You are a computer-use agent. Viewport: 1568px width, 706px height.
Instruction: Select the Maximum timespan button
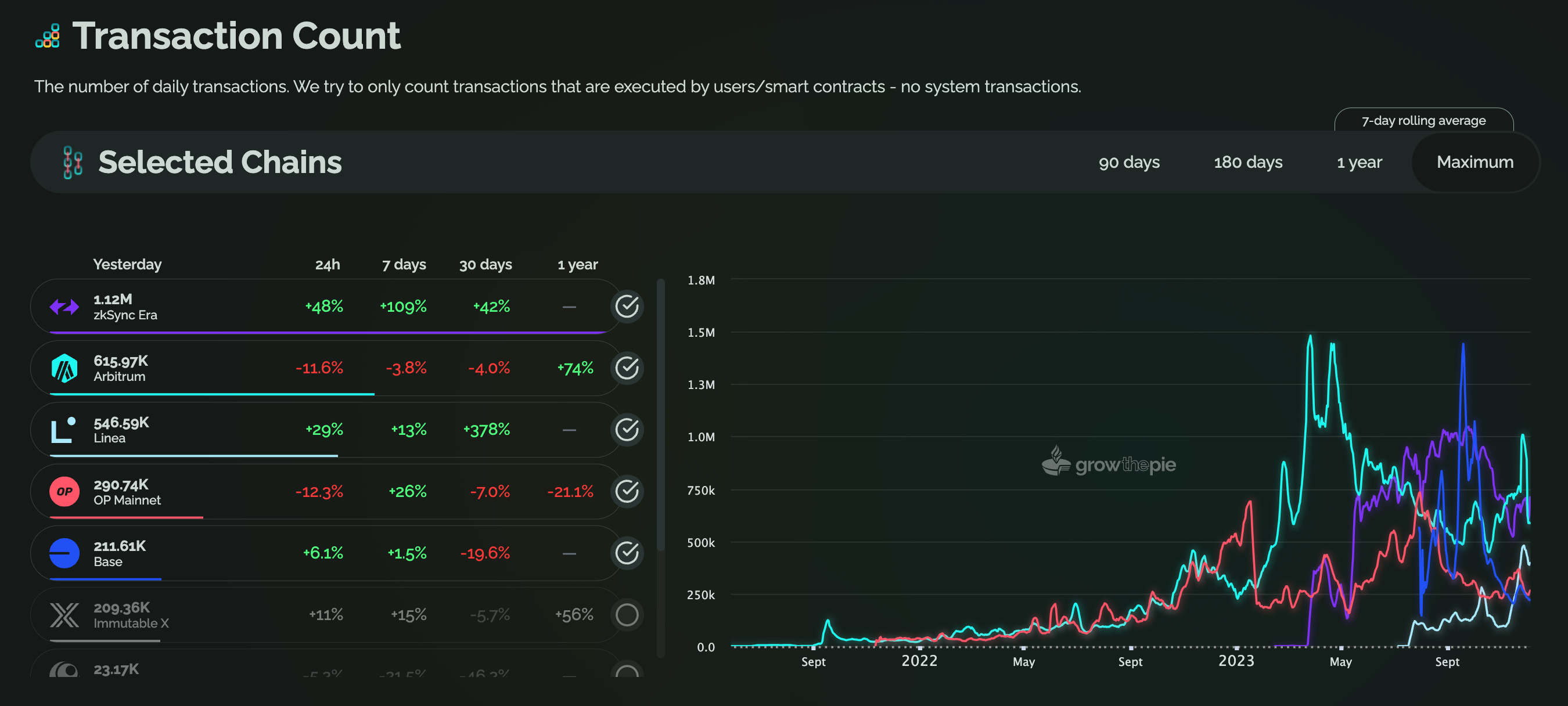pyautogui.click(x=1475, y=163)
